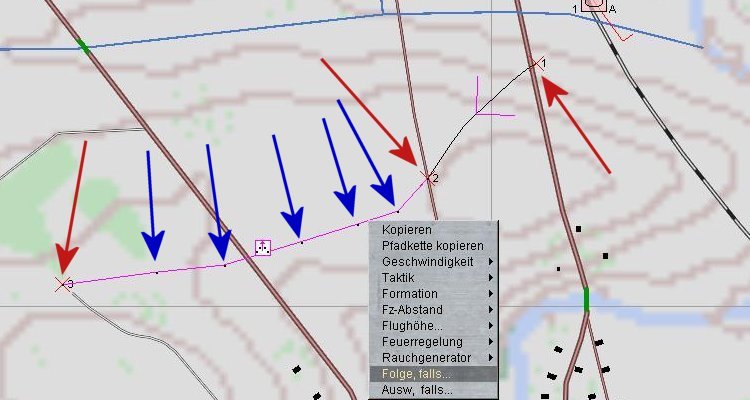Open the Flughöhe... entry

point(433,325)
